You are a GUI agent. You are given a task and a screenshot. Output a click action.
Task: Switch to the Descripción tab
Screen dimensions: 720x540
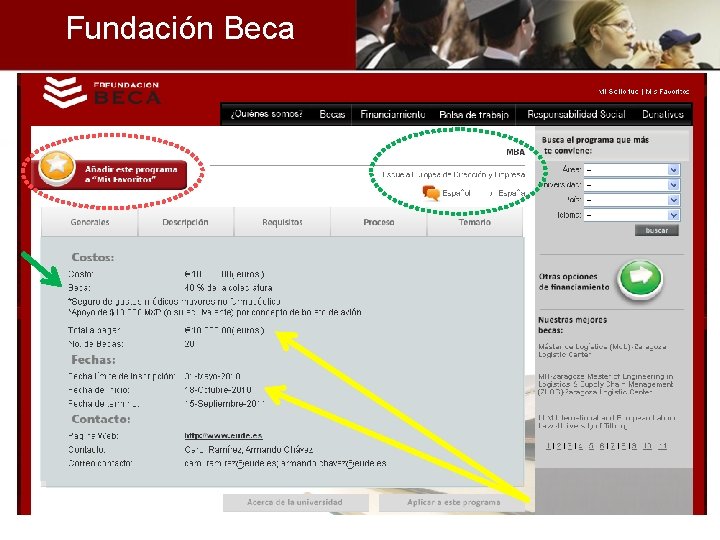point(186,222)
